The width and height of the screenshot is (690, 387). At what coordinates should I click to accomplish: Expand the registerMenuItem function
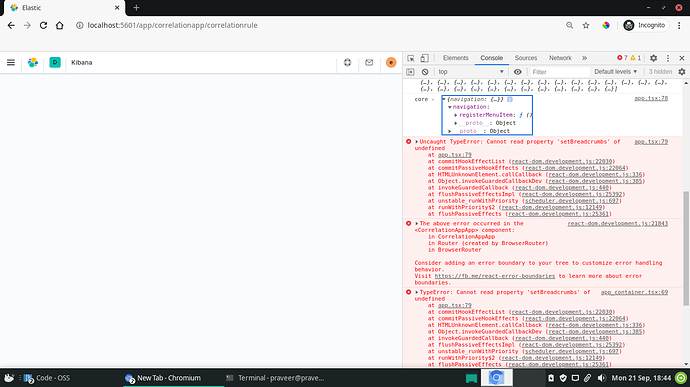click(x=456, y=115)
